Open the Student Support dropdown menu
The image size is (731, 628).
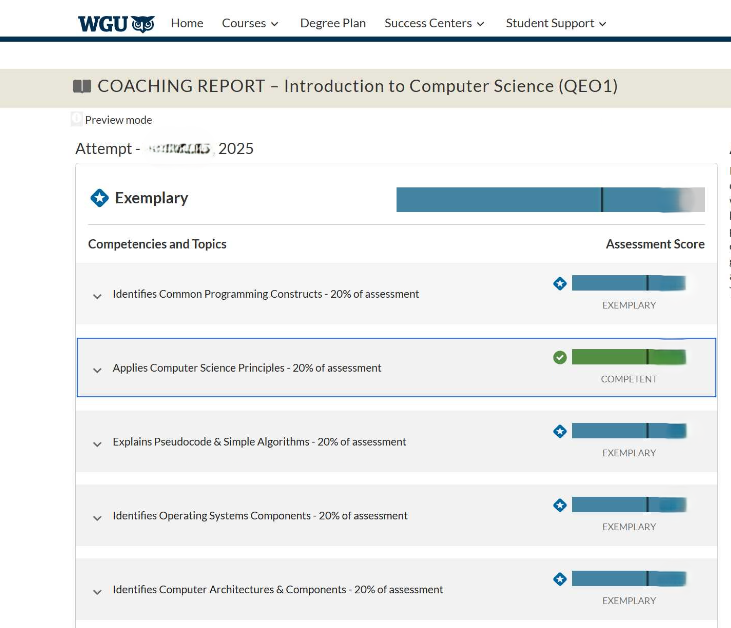[556, 23]
